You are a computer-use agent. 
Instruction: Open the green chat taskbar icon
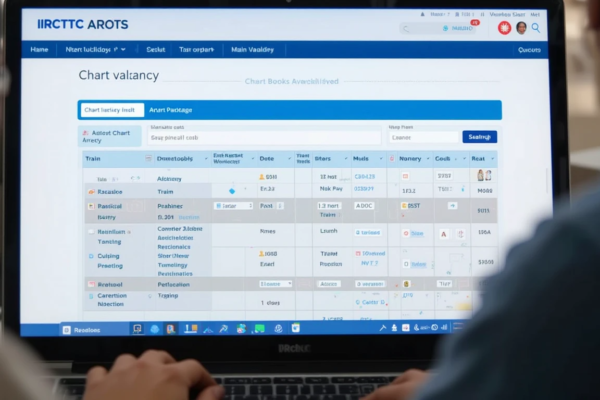259,329
